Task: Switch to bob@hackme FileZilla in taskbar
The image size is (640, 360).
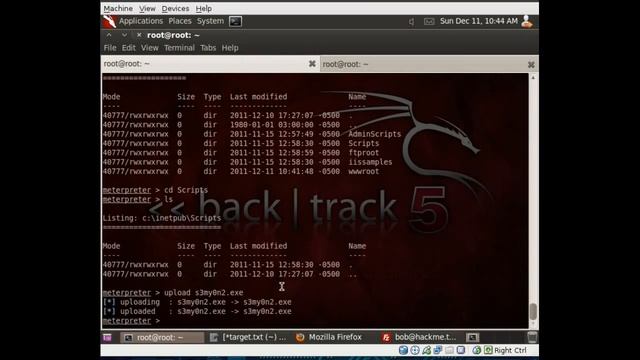Action: (x=419, y=337)
